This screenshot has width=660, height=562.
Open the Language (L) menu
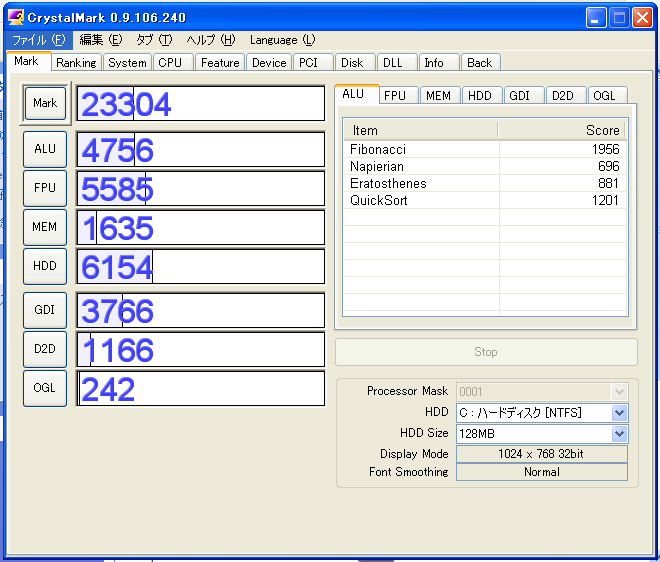[282, 40]
